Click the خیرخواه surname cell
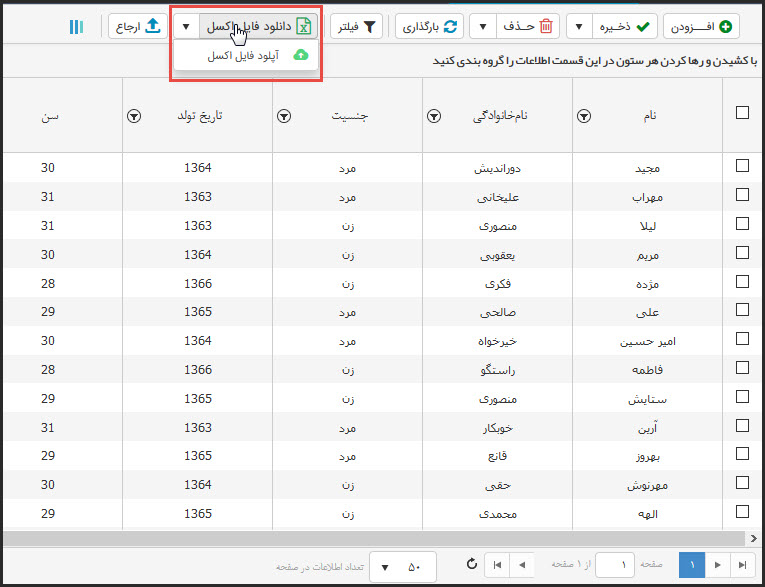Screen dimensions: 765x587 click(x=497, y=341)
